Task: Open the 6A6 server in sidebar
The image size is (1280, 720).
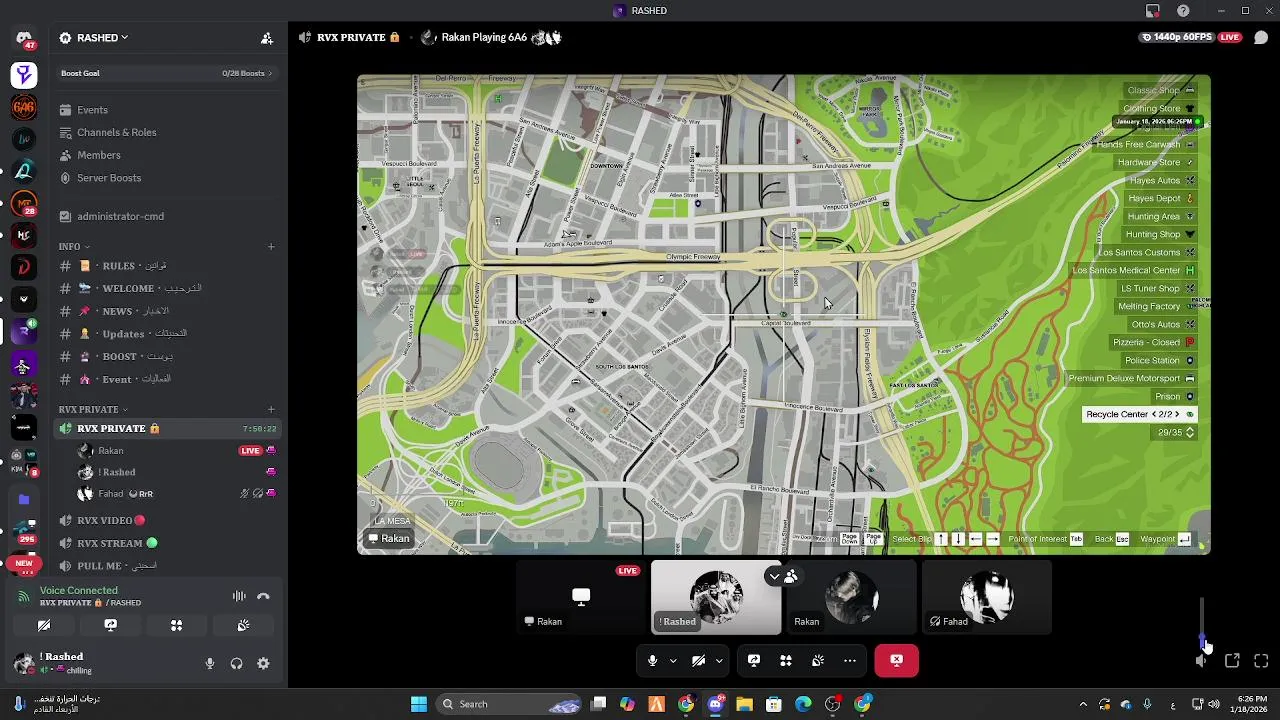Action: pyautogui.click(x=24, y=107)
